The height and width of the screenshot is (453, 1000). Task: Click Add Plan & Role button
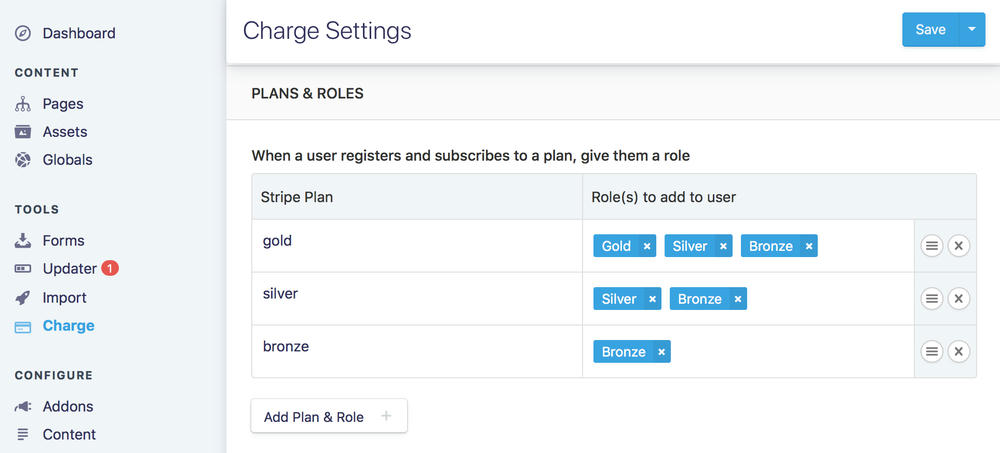pyautogui.click(x=328, y=417)
